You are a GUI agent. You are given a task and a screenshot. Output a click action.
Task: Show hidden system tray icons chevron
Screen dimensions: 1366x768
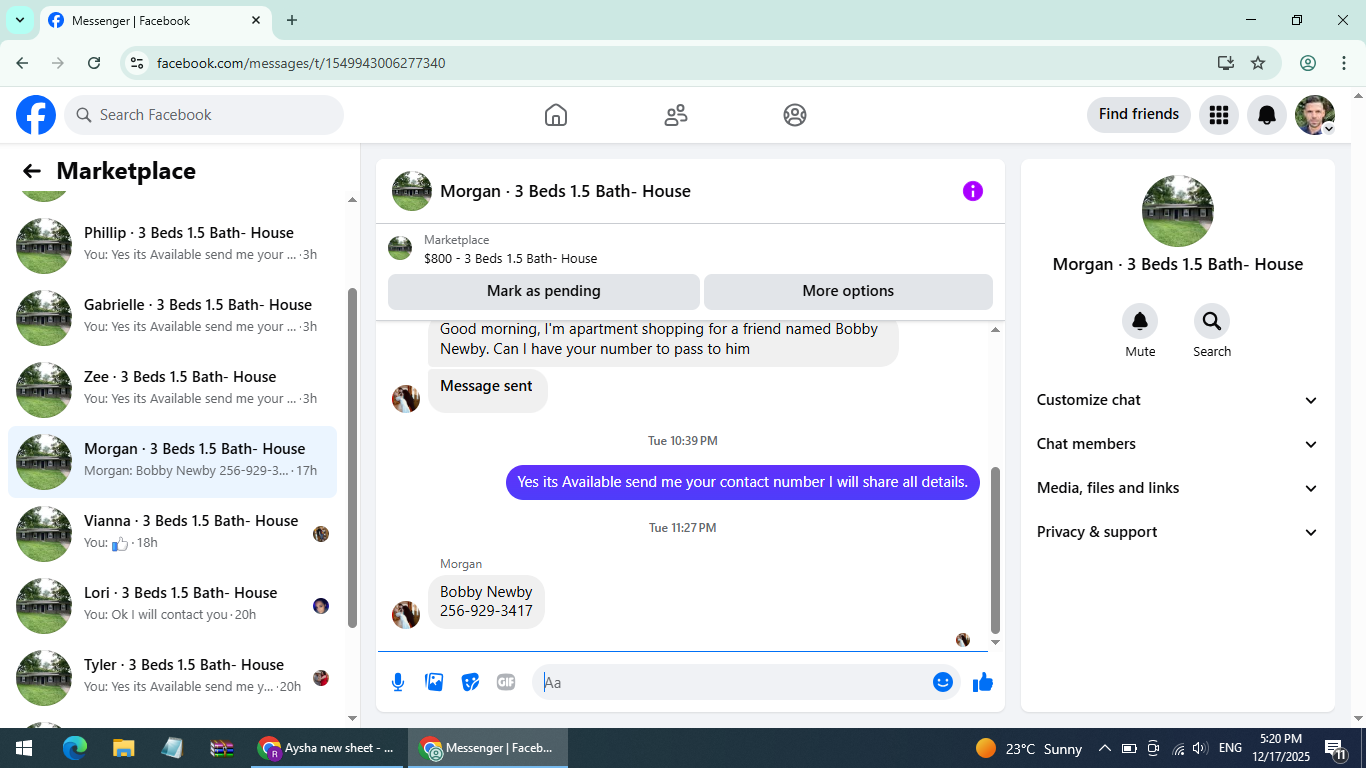point(1105,748)
